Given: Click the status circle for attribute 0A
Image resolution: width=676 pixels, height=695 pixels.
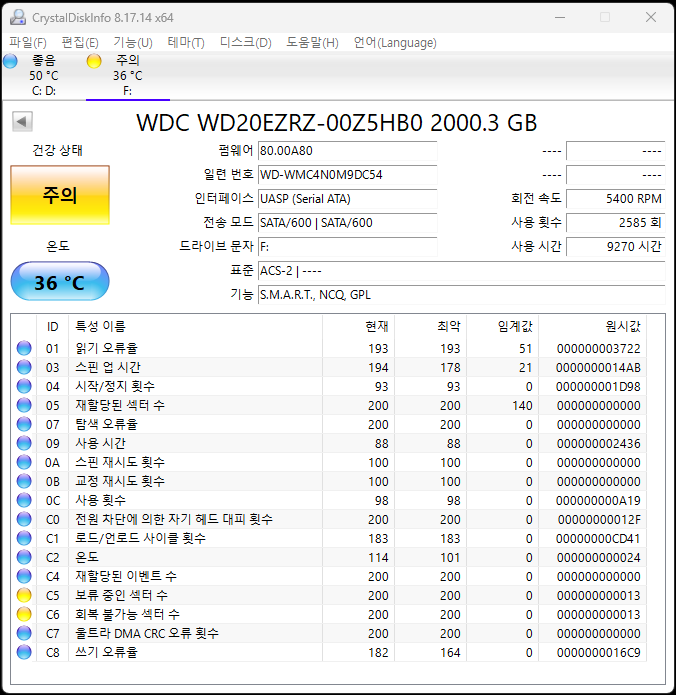Looking at the screenshot, I should tap(24, 462).
